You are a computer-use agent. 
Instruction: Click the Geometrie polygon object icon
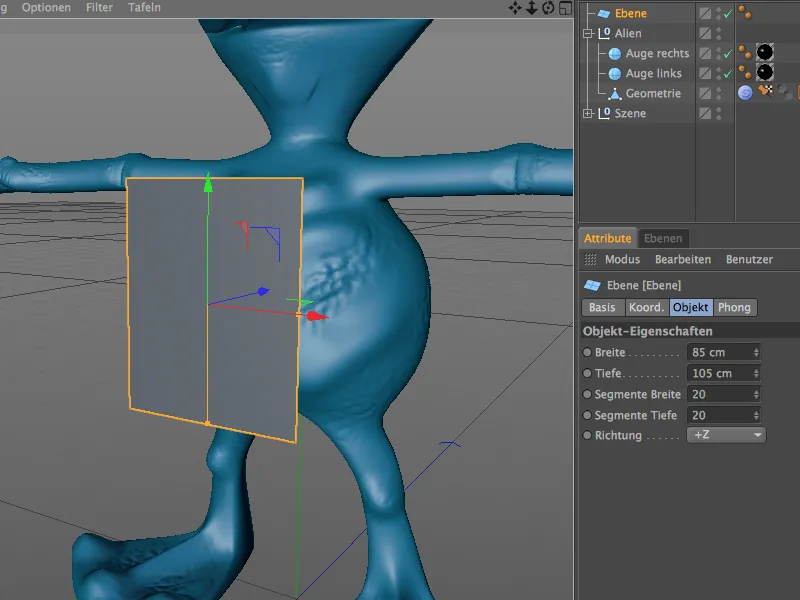click(x=615, y=93)
